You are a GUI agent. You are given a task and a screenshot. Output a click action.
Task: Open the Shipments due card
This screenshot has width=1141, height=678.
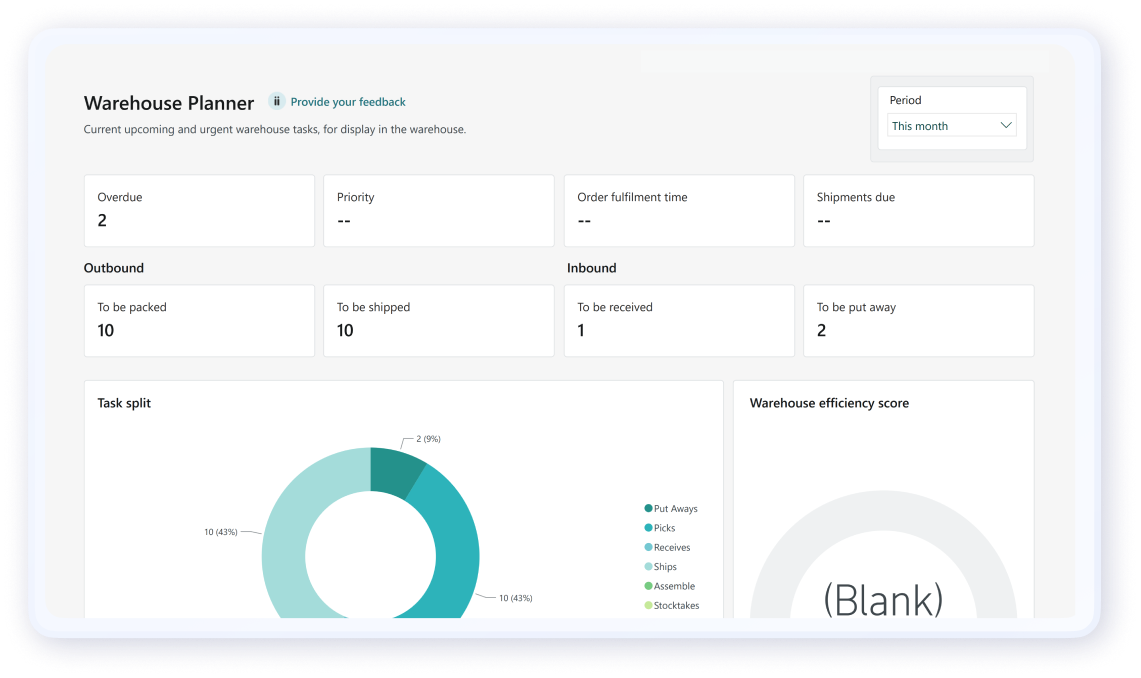pyautogui.click(x=918, y=210)
